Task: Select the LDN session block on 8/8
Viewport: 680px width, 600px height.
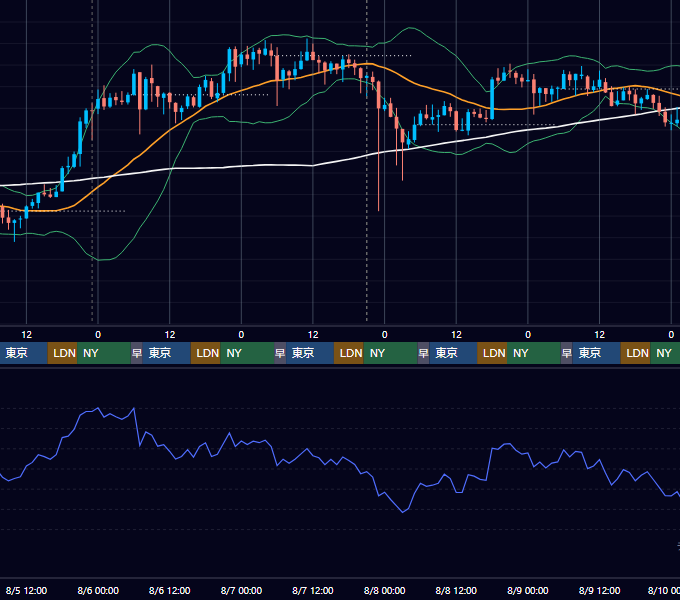Action: (492, 353)
